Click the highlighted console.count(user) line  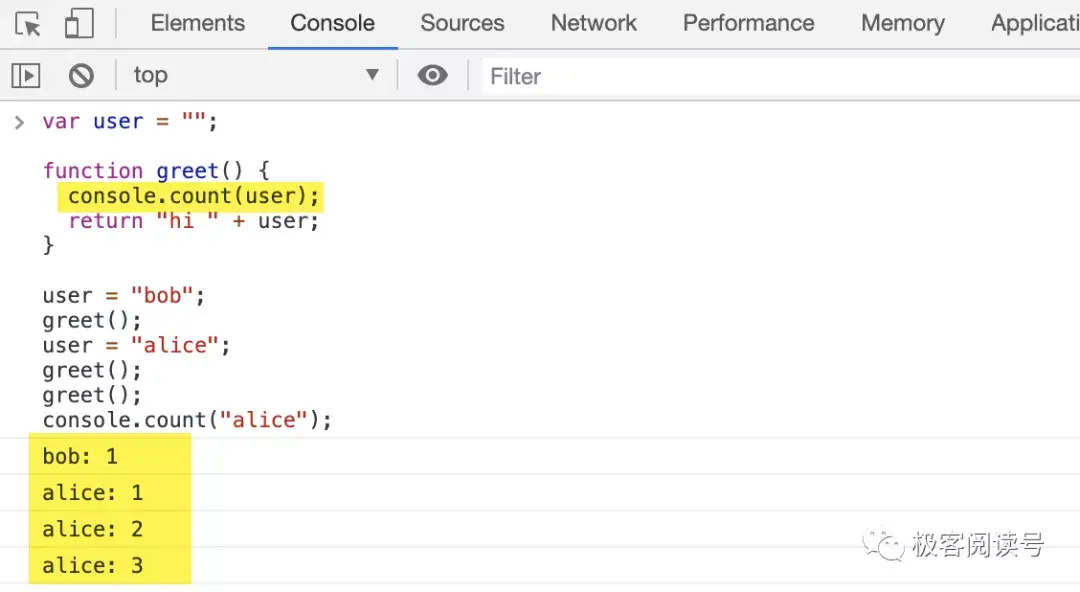coord(194,196)
